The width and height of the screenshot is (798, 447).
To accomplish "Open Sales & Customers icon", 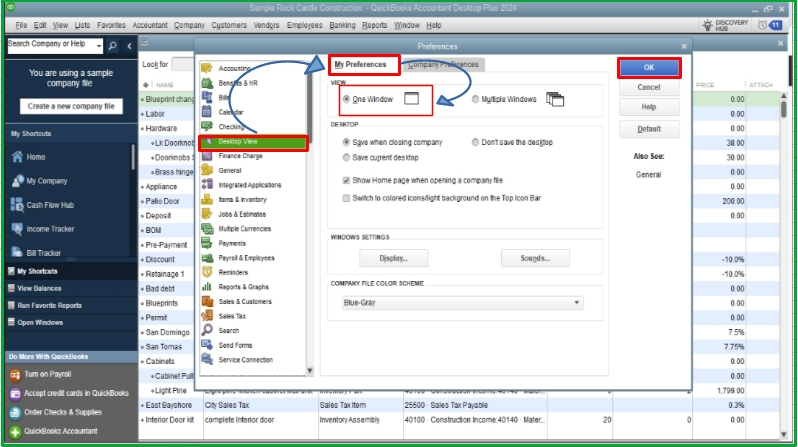I will click(207, 301).
